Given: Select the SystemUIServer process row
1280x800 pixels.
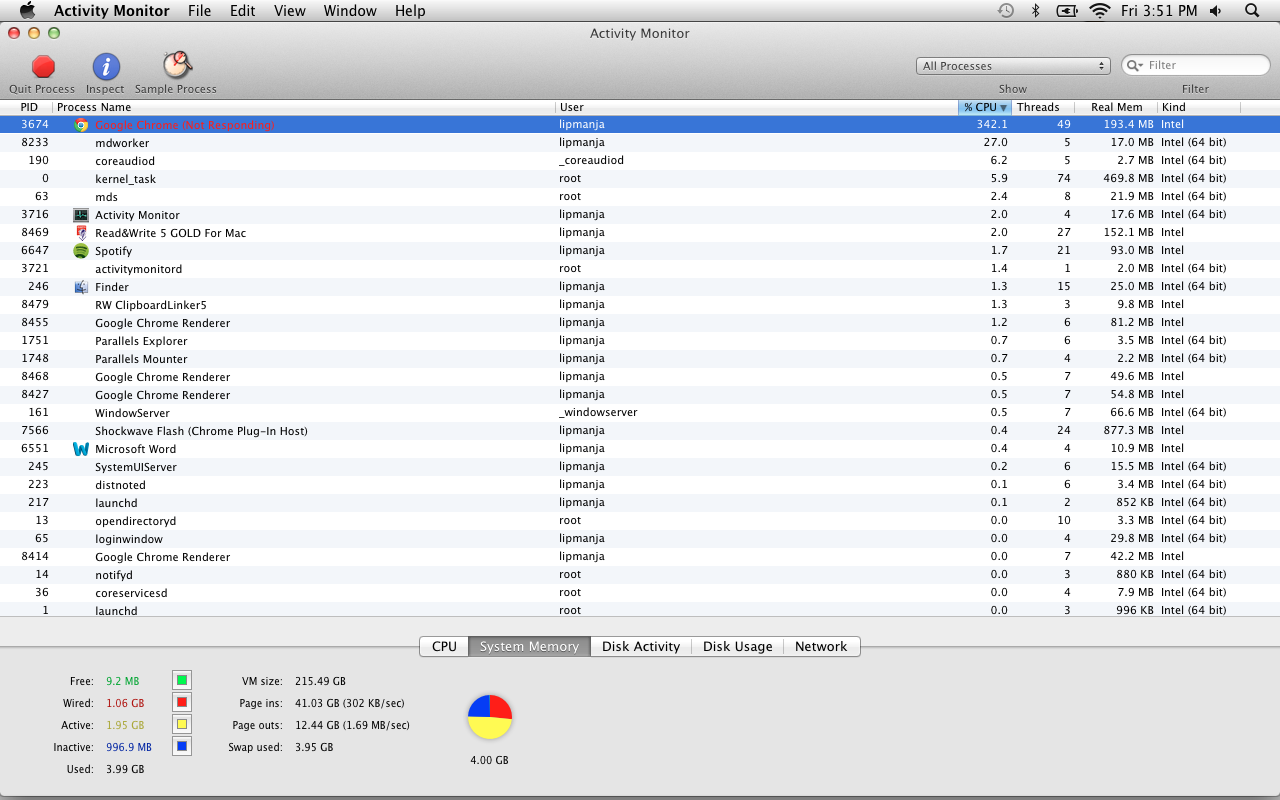Looking at the screenshot, I should coord(640,467).
